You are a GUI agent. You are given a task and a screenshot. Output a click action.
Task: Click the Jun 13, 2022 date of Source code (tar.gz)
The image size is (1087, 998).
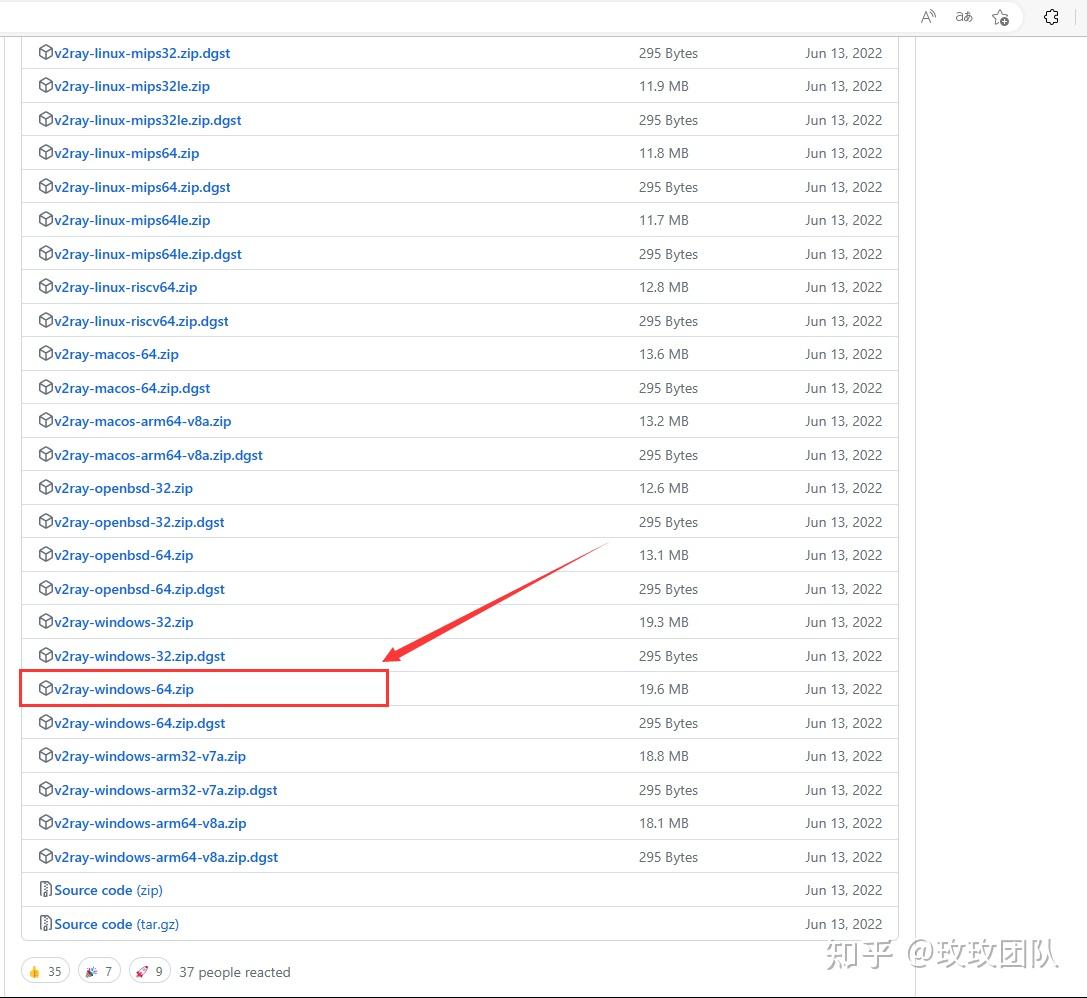click(x=843, y=924)
